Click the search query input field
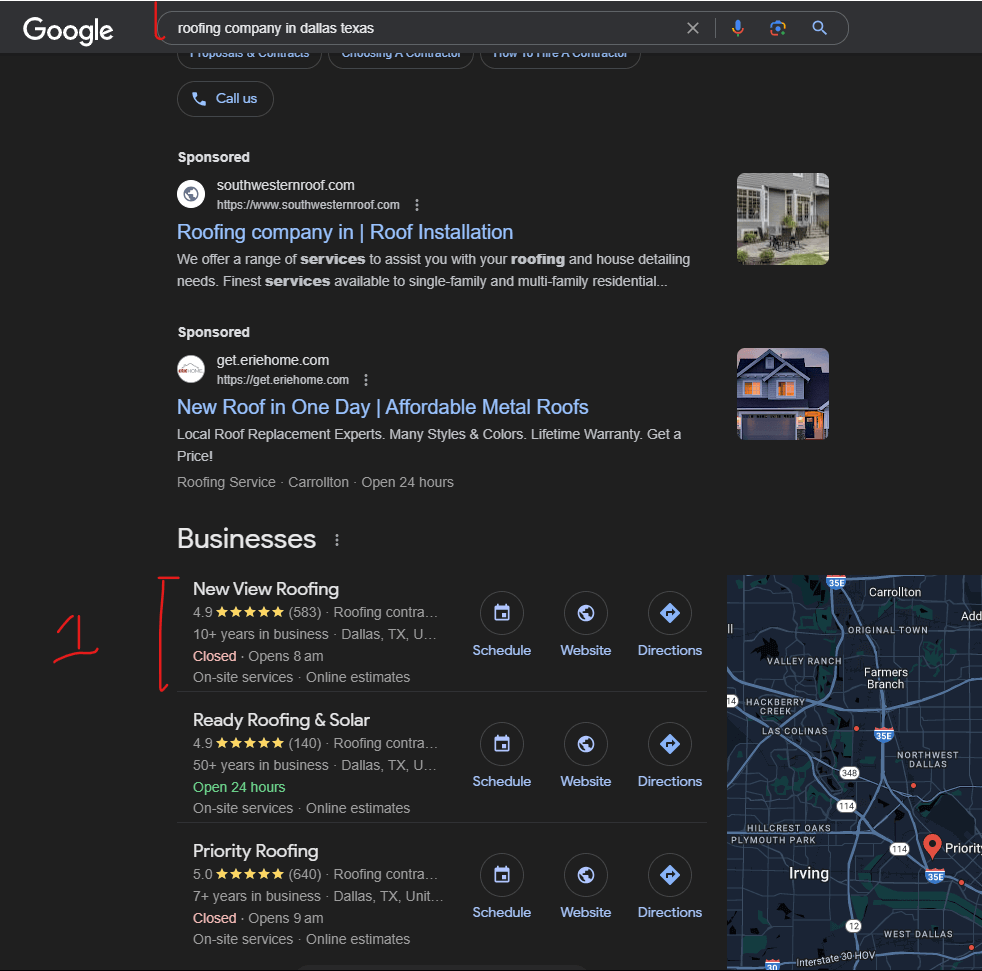 click(x=420, y=28)
